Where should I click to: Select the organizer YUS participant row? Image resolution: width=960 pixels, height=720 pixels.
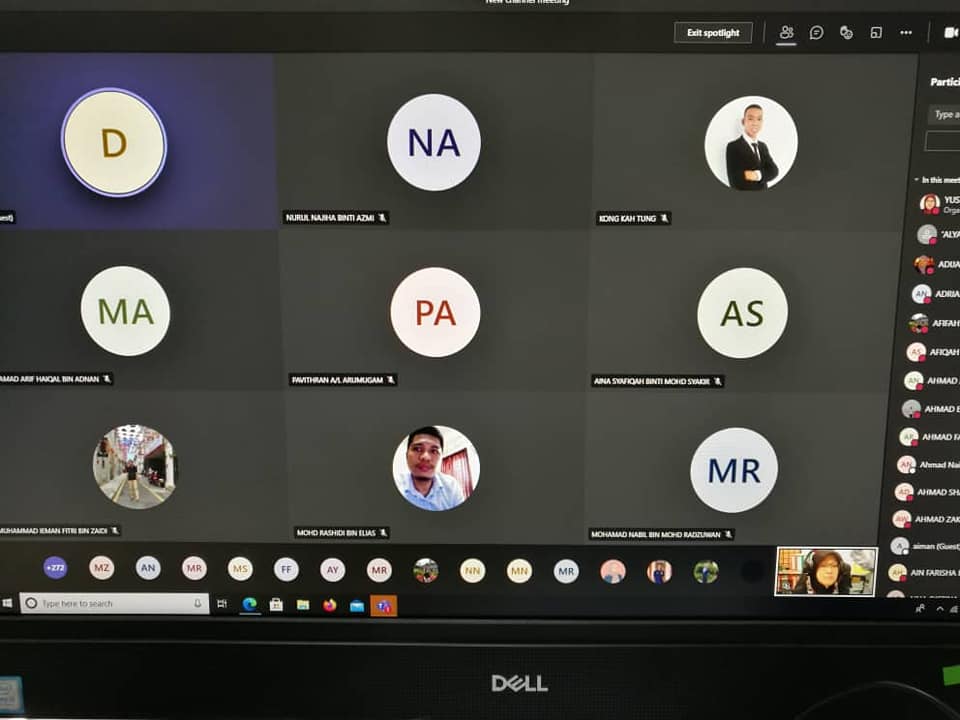click(x=940, y=204)
